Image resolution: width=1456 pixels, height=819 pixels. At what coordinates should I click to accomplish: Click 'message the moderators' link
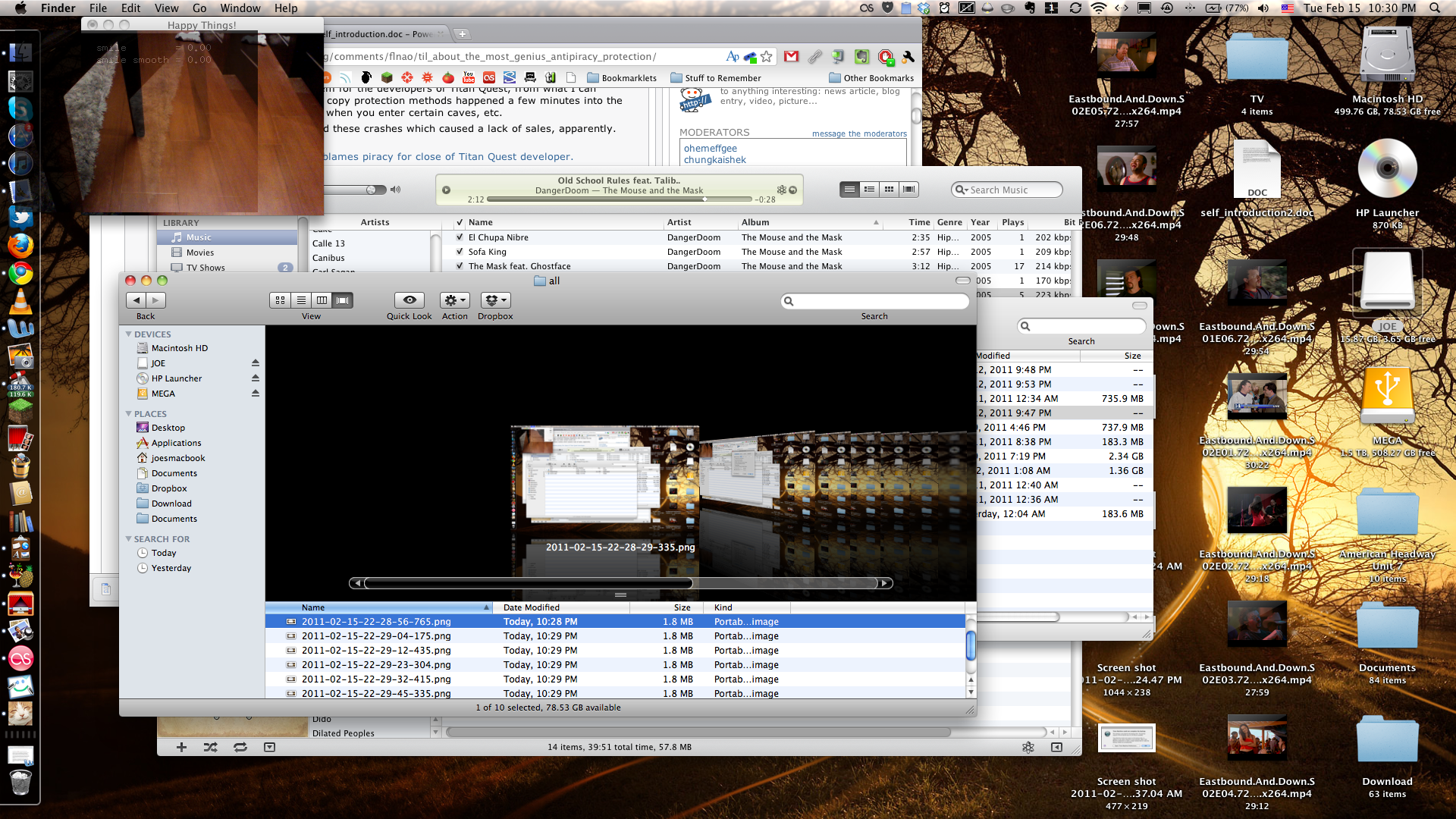coord(858,133)
